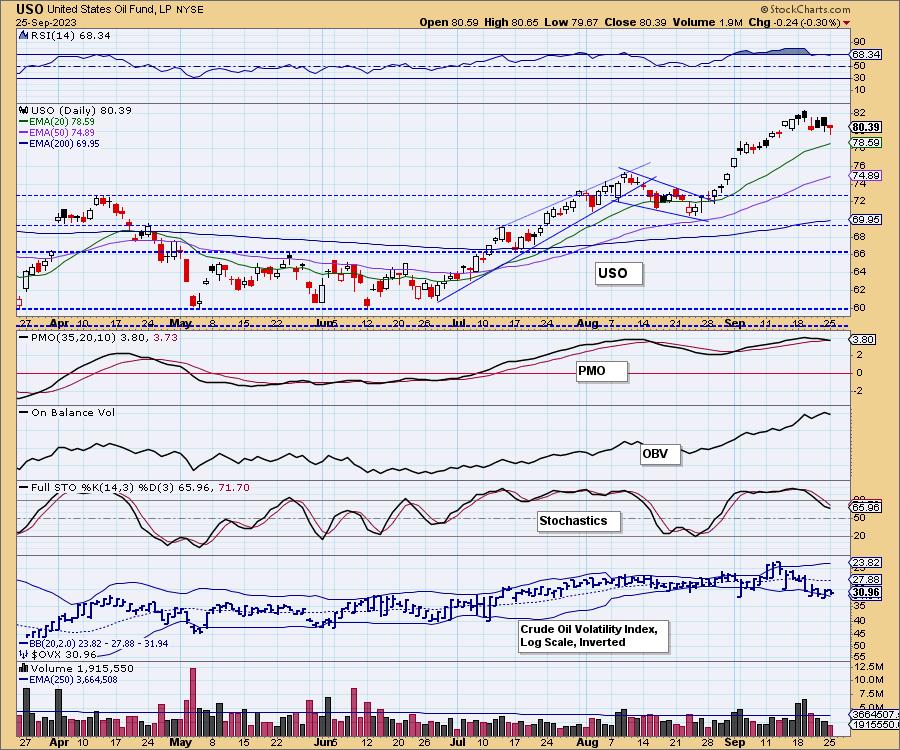Image resolution: width=900 pixels, height=750 pixels.
Task: Click the blue EMA(200) line swatch in the legend
Action: (x=23, y=143)
